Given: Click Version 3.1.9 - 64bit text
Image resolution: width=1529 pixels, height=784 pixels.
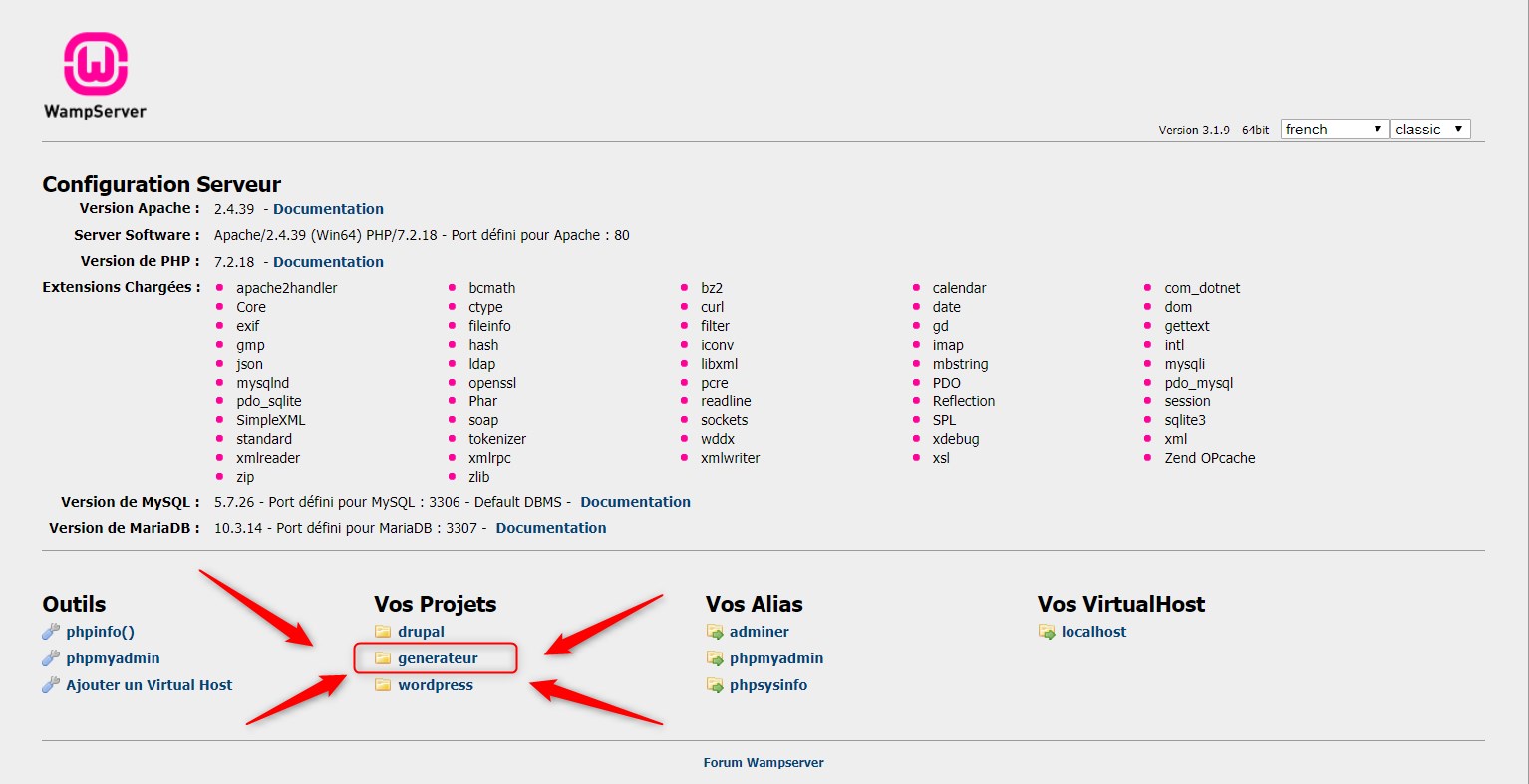Looking at the screenshot, I should click(x=1214, y=131).
